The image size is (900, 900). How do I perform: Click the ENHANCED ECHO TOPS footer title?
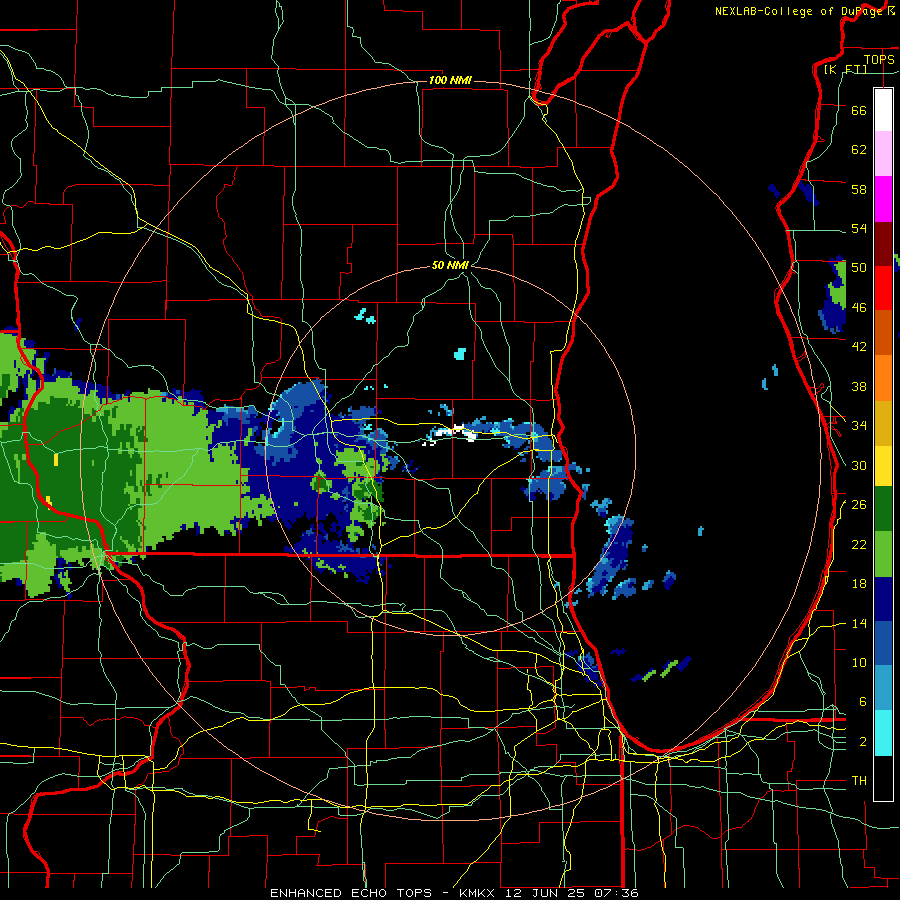(x=351, y=893)
